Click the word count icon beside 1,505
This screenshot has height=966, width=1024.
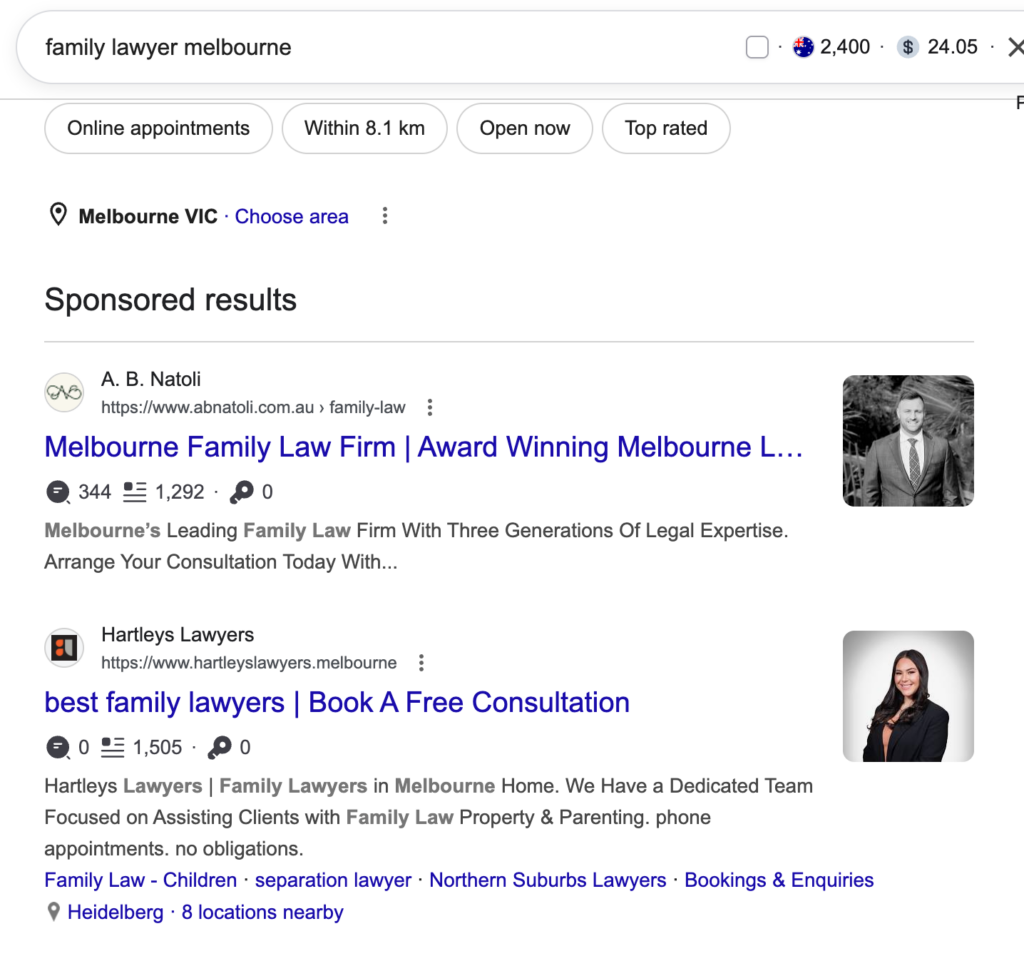[112, 747]
